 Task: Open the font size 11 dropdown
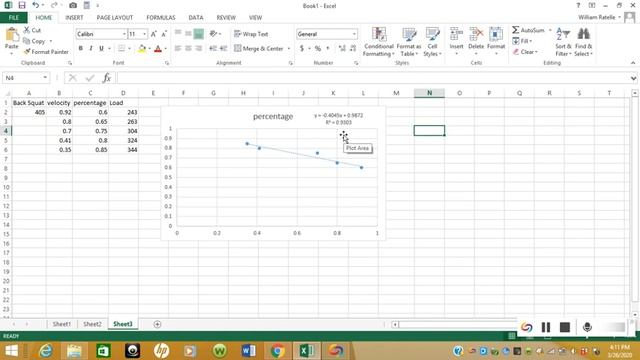144,34
